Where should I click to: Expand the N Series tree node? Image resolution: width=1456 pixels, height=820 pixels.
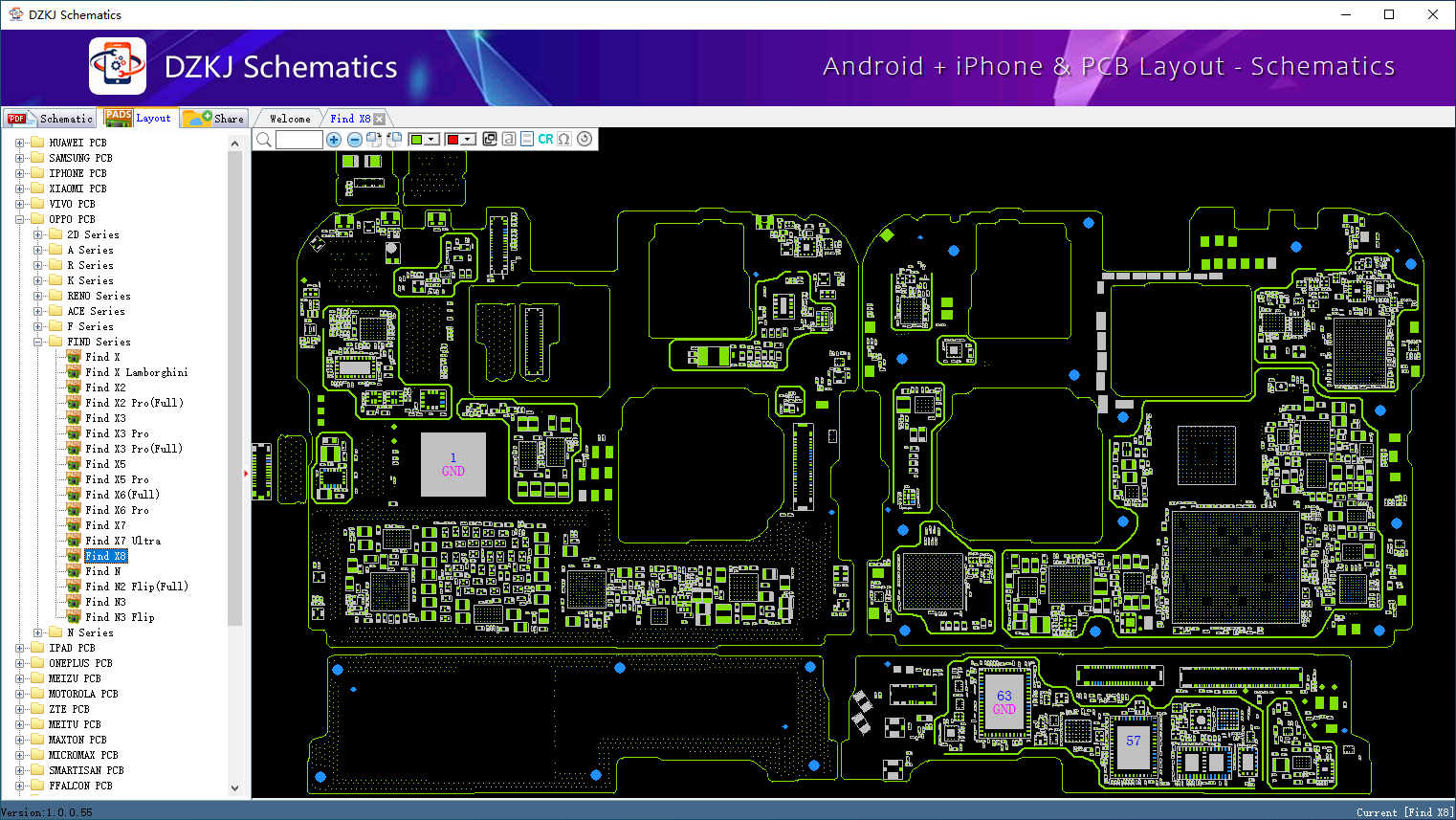[x=38, y=632]
